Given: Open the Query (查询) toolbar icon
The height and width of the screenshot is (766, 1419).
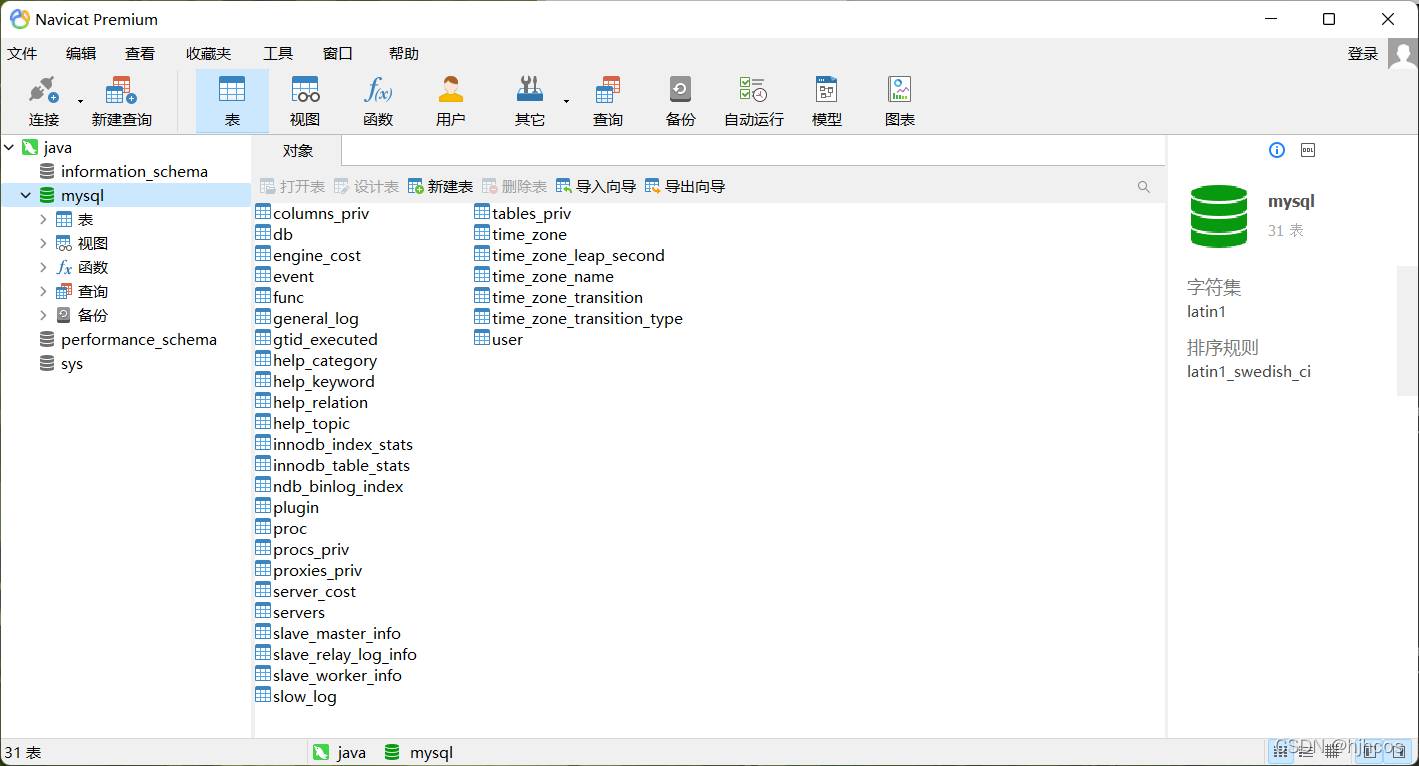Looking at the screenshot, I should (x=608, y=91).
